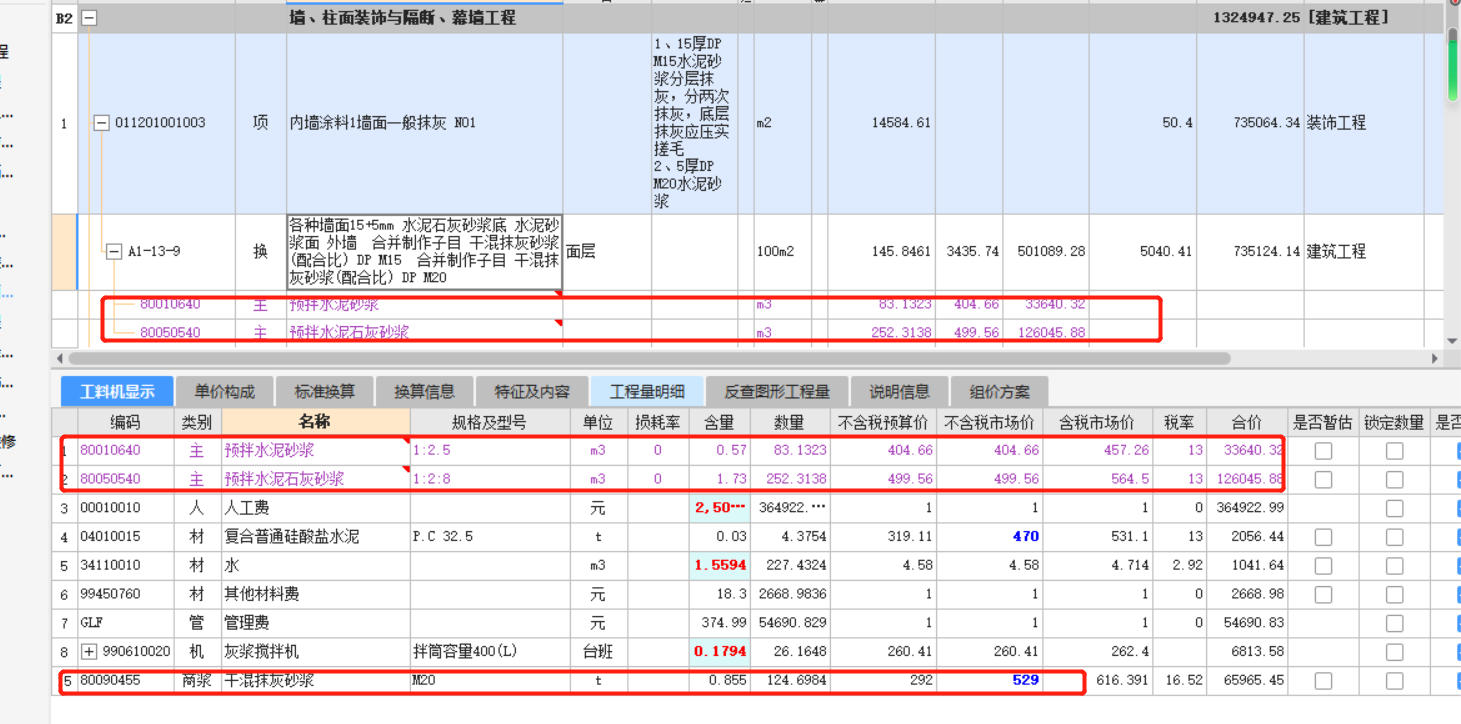Collapse the A1-13-9 quota node
Viewport: 1461px width, 724px height.
pos(114,251)
